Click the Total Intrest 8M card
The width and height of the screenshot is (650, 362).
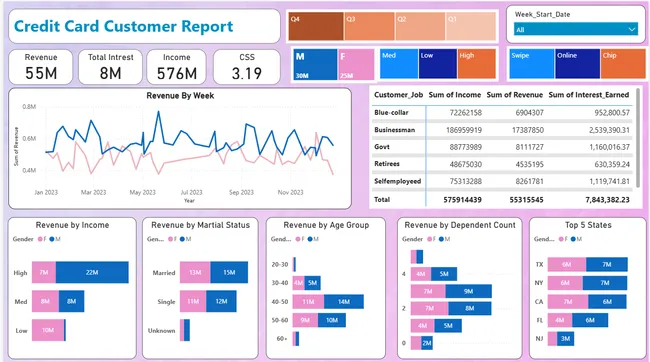110,67
